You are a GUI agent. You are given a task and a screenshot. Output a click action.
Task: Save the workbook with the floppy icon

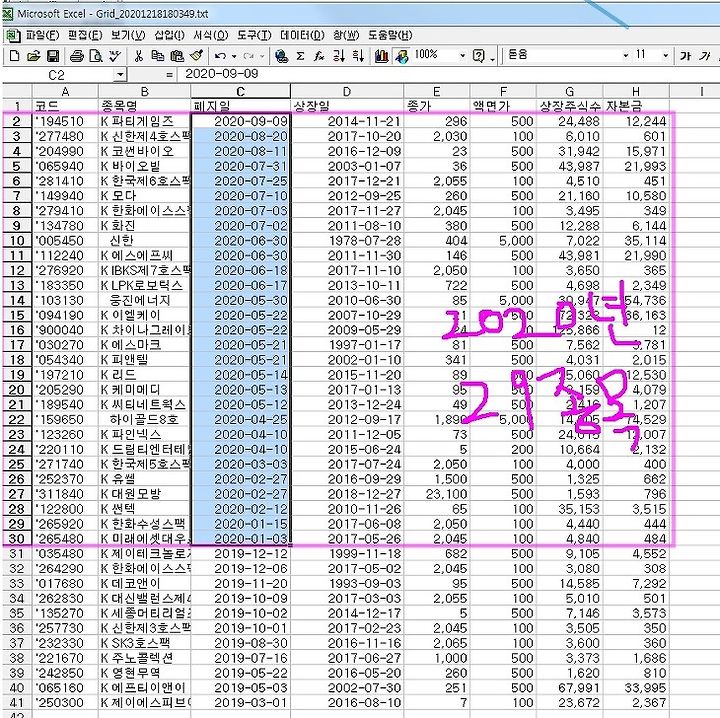53,56
